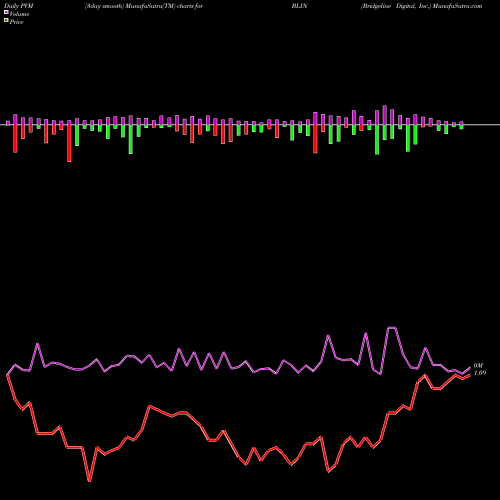
Task: Click the '0M' volume value label
Action: 478,366
